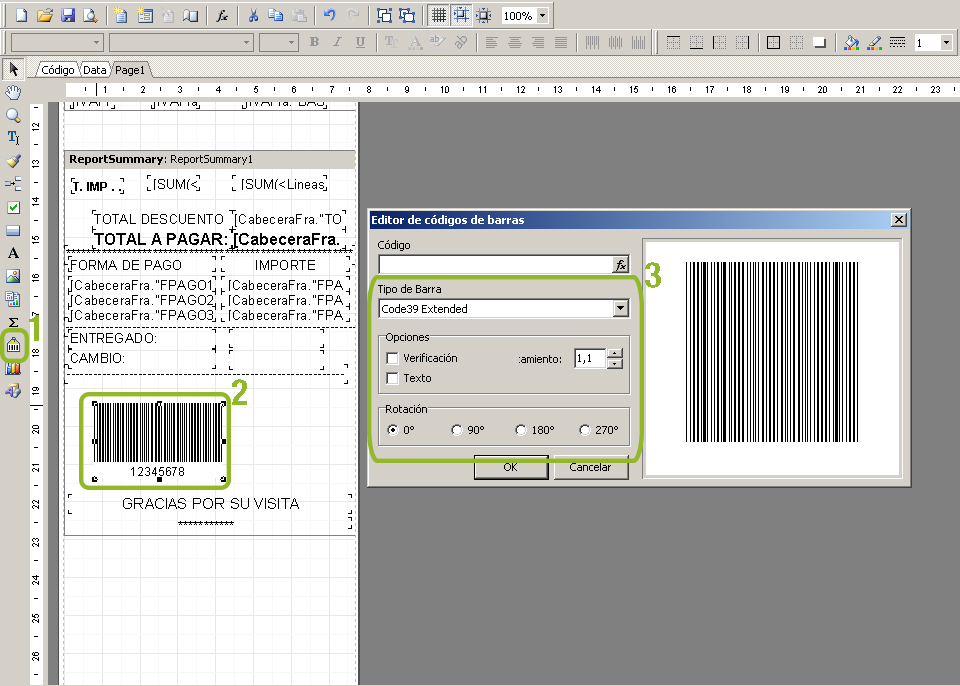Viewport: 960px width, 686px height.
Task: Group the selected objects icon
Action: 384,15
